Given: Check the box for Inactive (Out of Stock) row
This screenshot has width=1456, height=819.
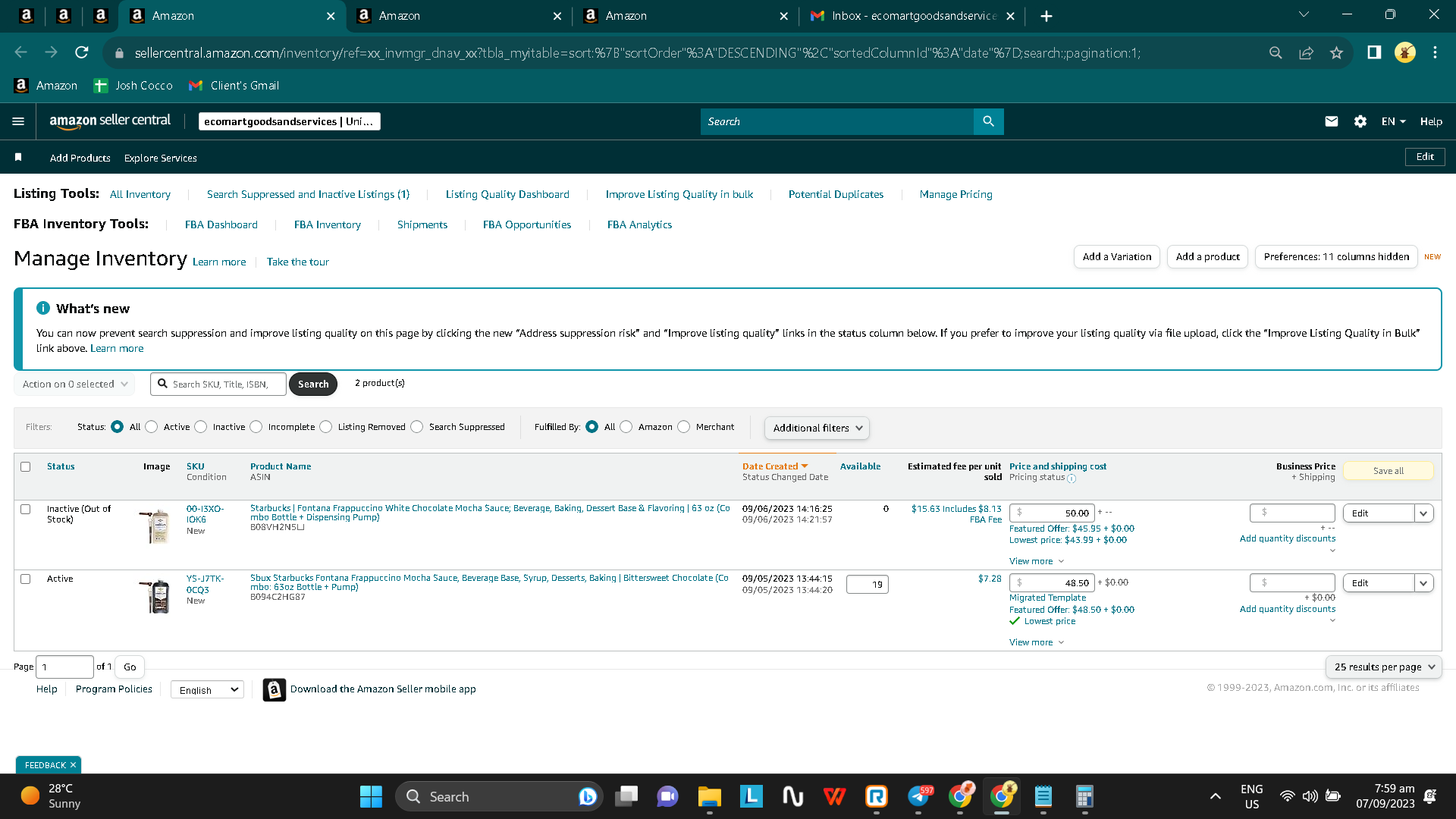Looking at the screenshot, I should [26, 510].
